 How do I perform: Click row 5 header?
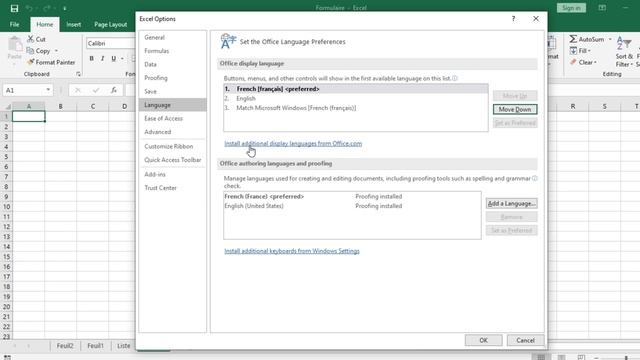[x=6, y=156]
